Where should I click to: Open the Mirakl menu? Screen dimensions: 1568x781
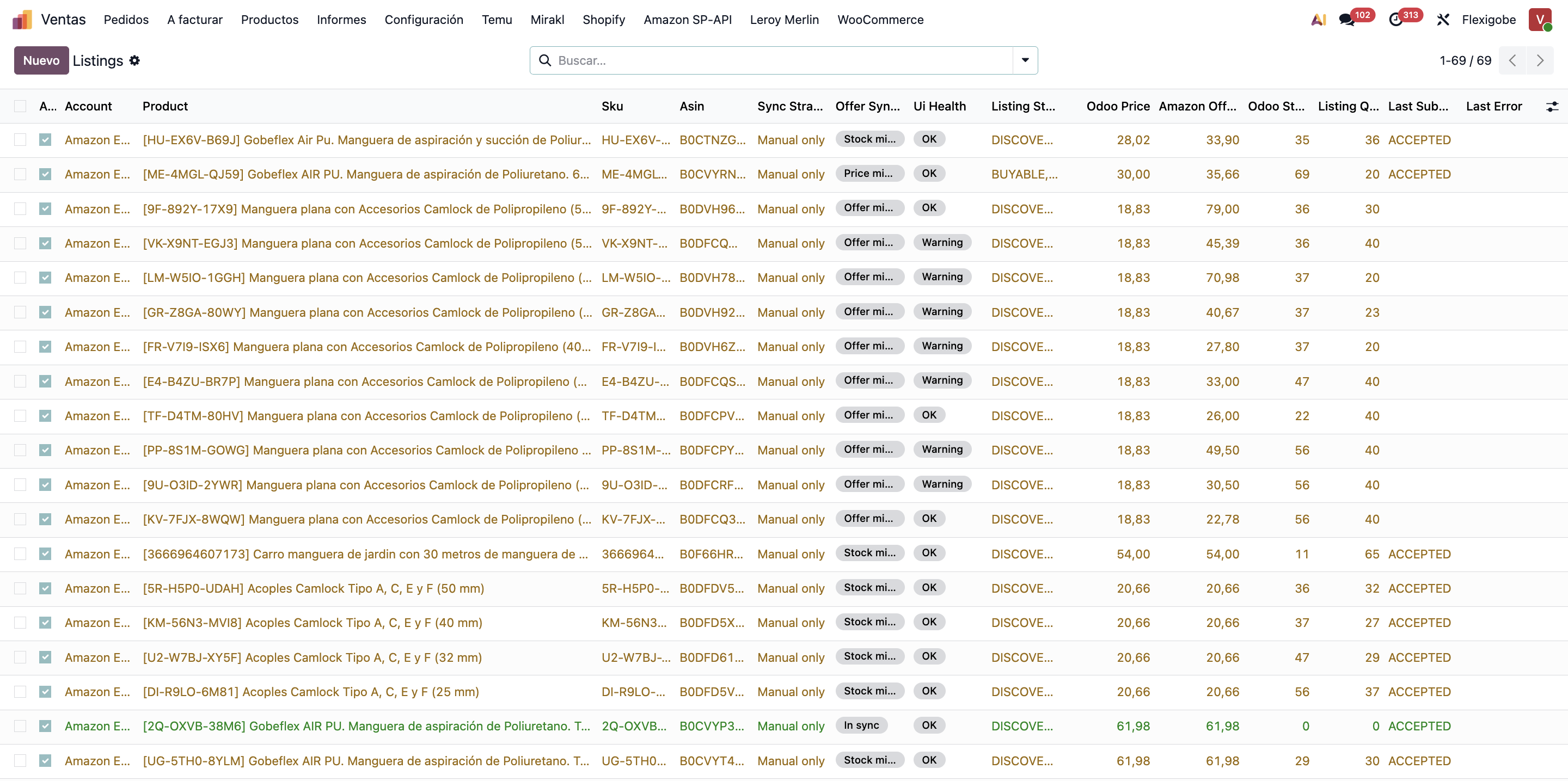click(547, 20)
